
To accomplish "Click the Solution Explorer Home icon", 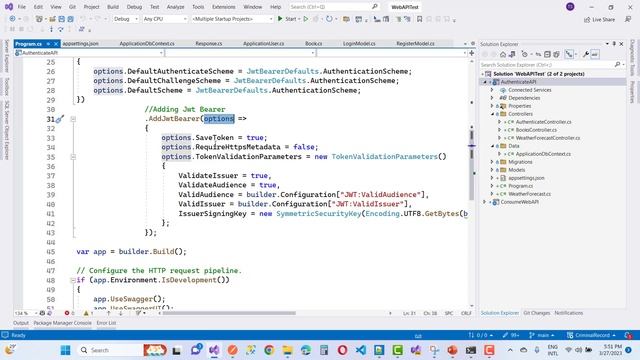I will tap(503, 54).
